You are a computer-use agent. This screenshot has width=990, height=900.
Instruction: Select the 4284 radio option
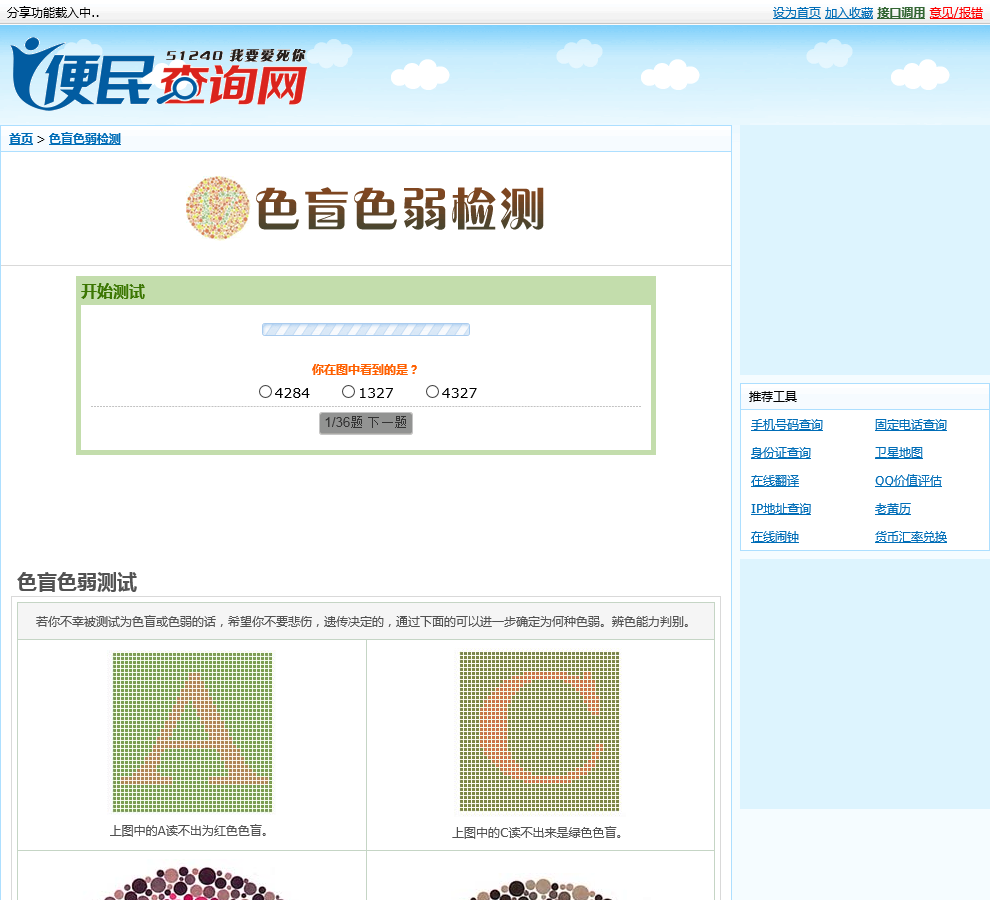pos(265,392)
